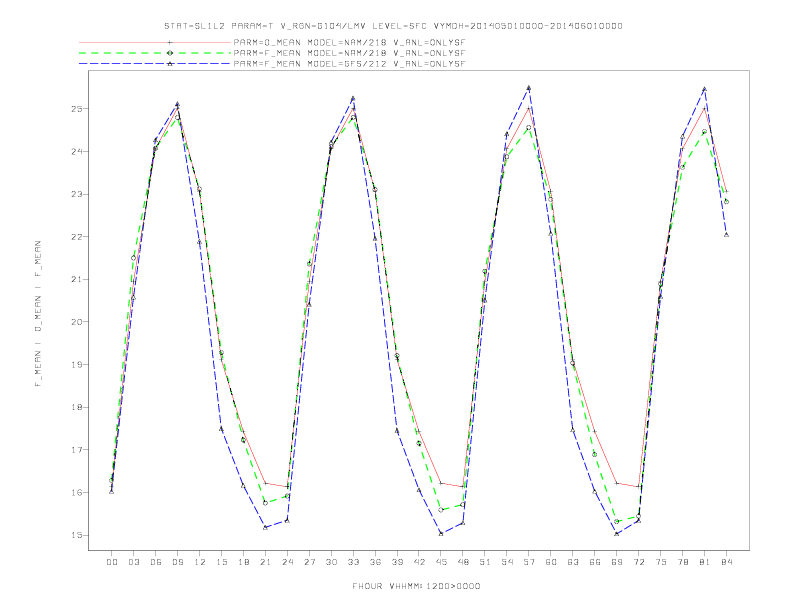The height and width of the screenshot is (612, 792).
Task: Click the green dashed legend line sample
Action: point(155,53)
